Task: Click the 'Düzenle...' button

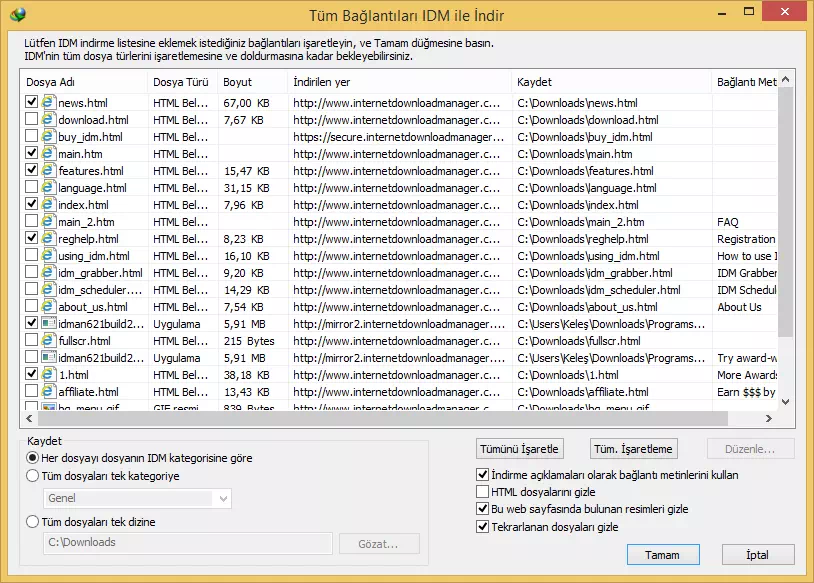Action: click(x=751, y=449)
